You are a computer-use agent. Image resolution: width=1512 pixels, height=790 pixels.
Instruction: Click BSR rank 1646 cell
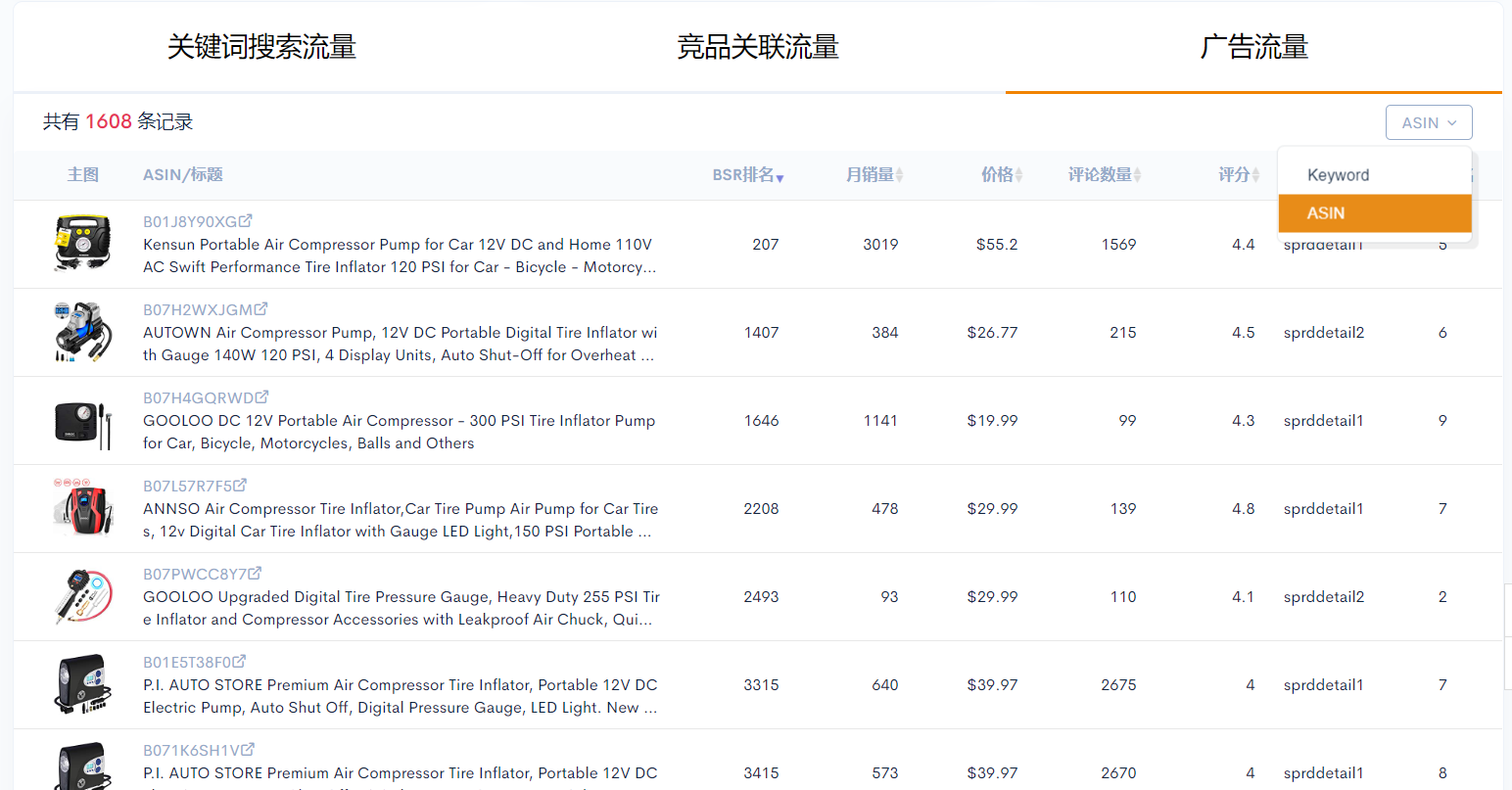761,421
